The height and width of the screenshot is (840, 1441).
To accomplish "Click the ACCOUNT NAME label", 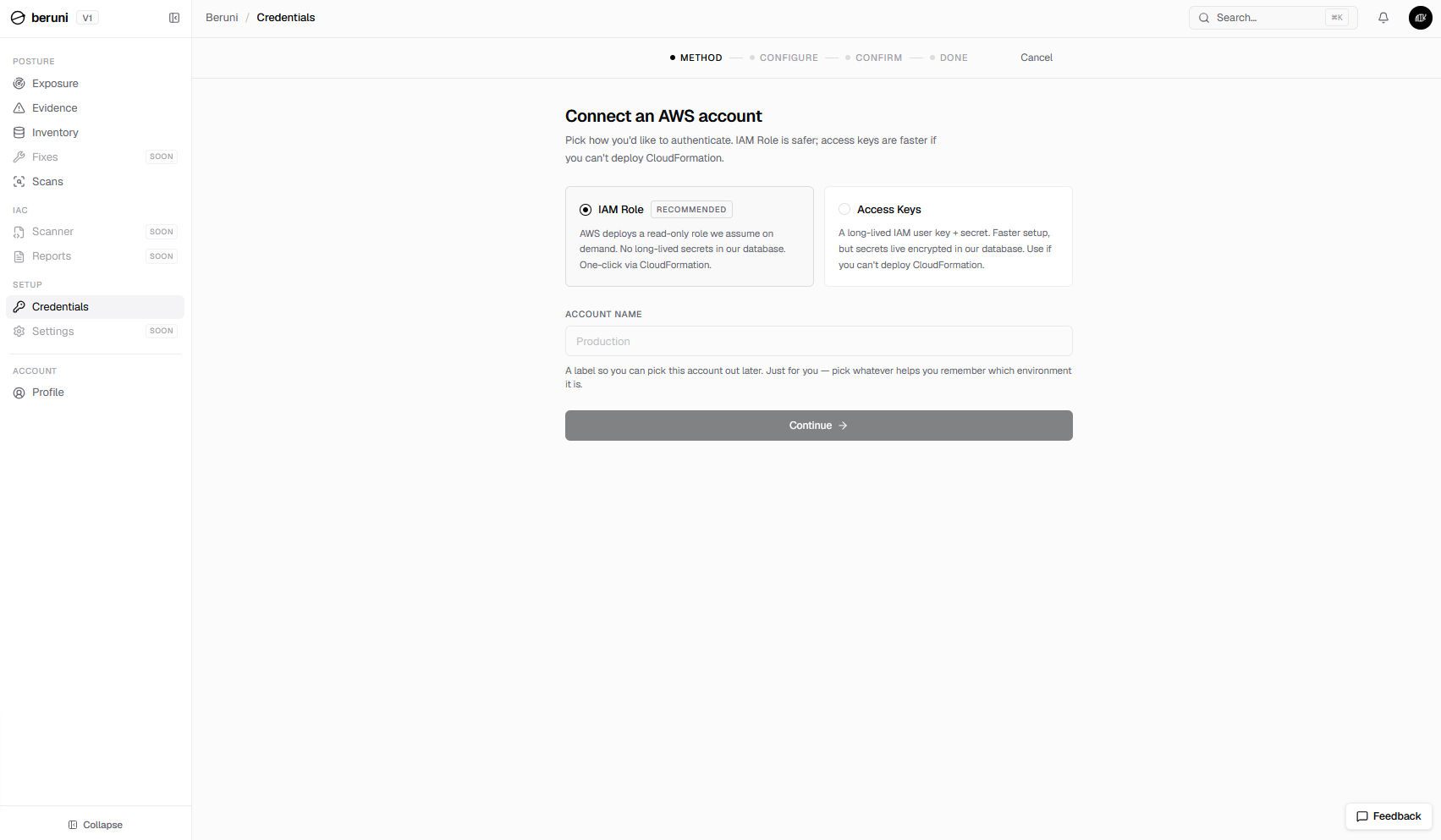I will [x=603, y=315].
